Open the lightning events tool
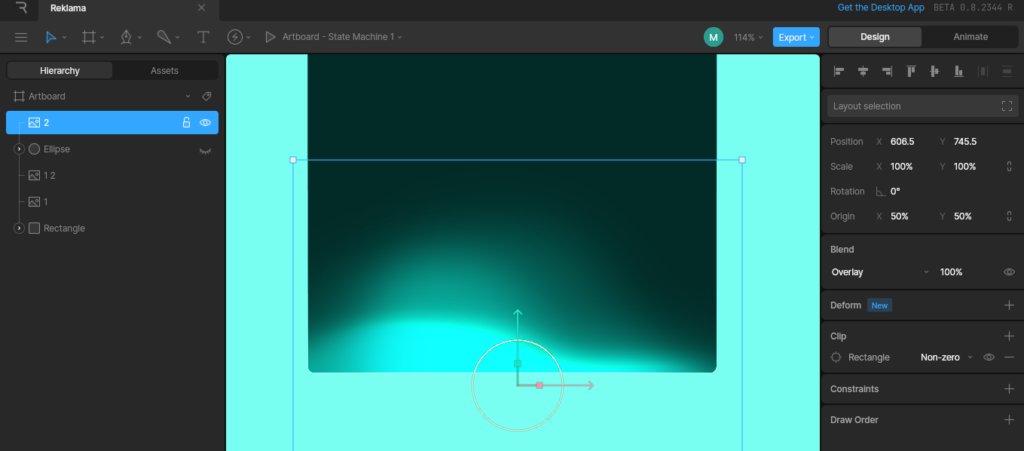This screenshot has width=1024, height=451. pyautogui.click(x=235, y=37)
